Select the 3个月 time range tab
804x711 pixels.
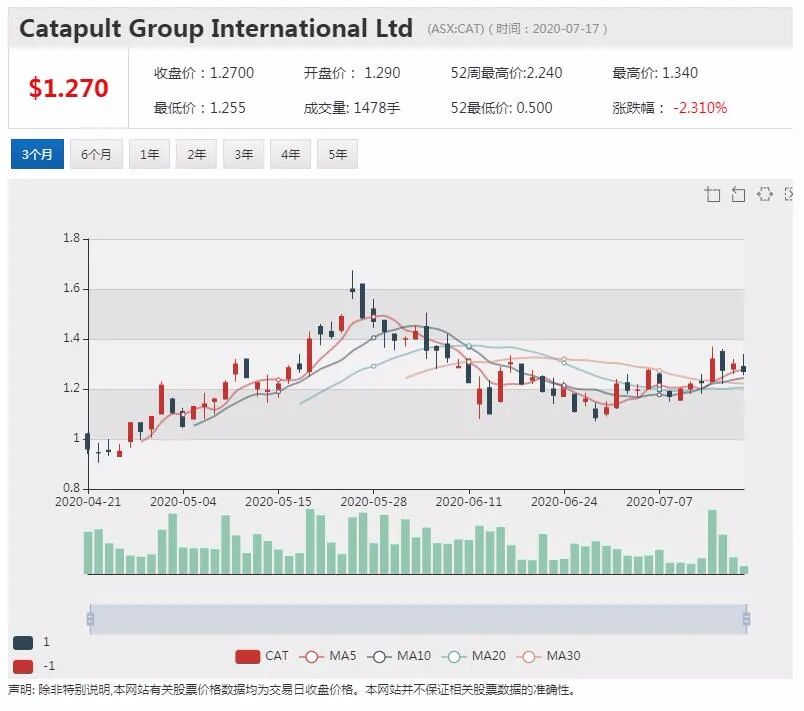[37, 154]
